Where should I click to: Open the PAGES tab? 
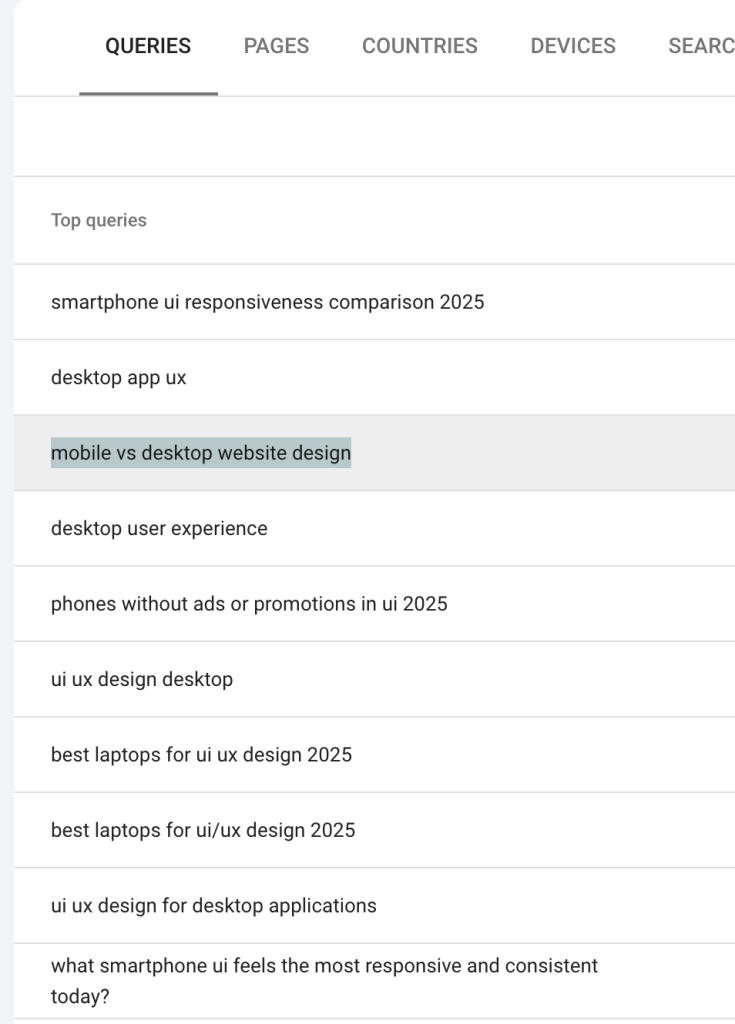tap(276, 46)
